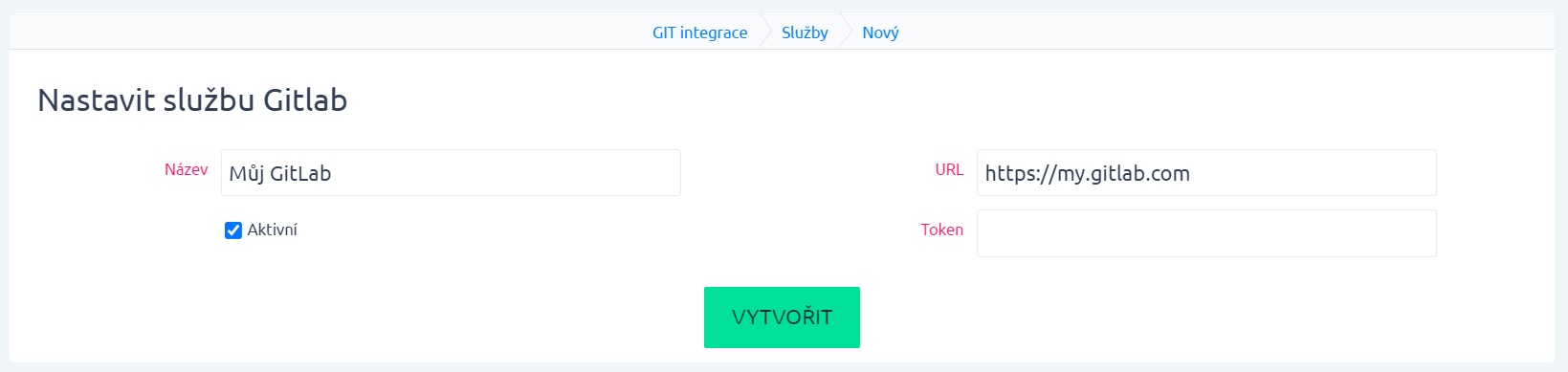
Task: Submit the form with the VYTVOŘIT button
Action: pyautogui.click(x=782, y=317)
